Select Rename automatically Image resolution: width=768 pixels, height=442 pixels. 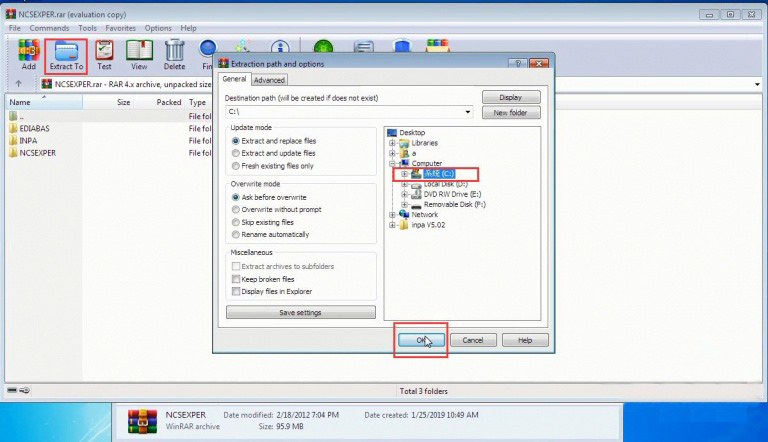click(x=236, y=235)
